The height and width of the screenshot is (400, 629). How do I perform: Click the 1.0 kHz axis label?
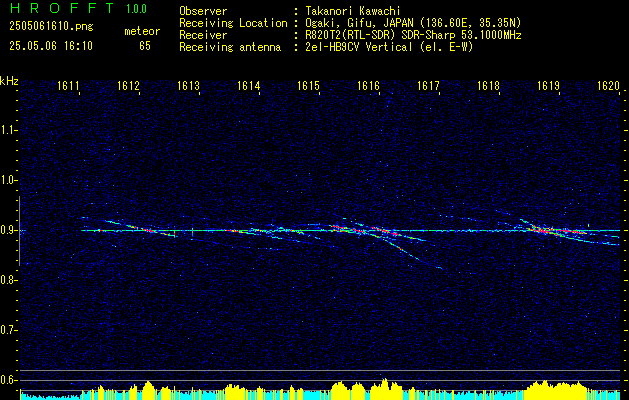tap(7, 180)
